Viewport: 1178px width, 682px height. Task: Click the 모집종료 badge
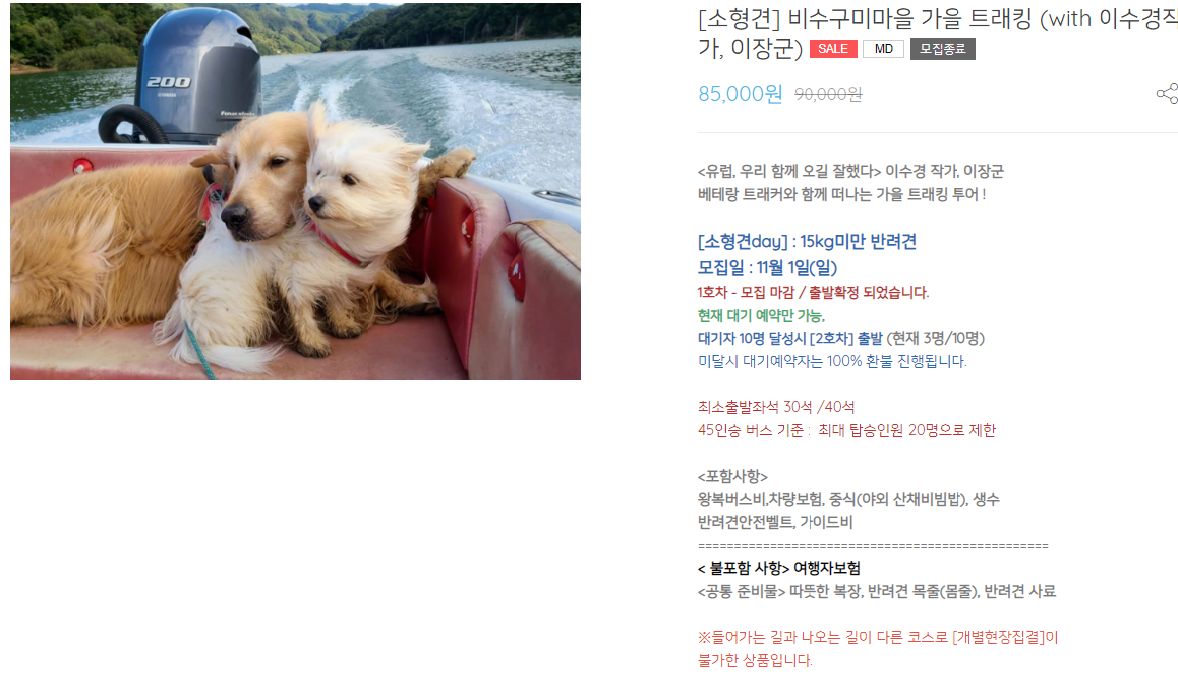943,49
